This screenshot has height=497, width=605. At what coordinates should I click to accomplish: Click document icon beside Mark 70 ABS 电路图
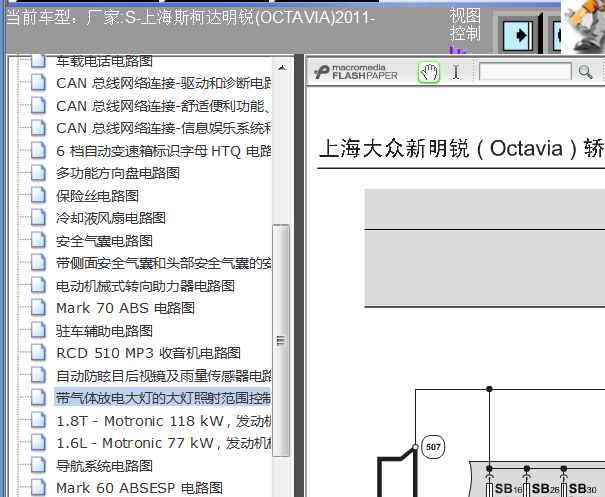point(38,308)
